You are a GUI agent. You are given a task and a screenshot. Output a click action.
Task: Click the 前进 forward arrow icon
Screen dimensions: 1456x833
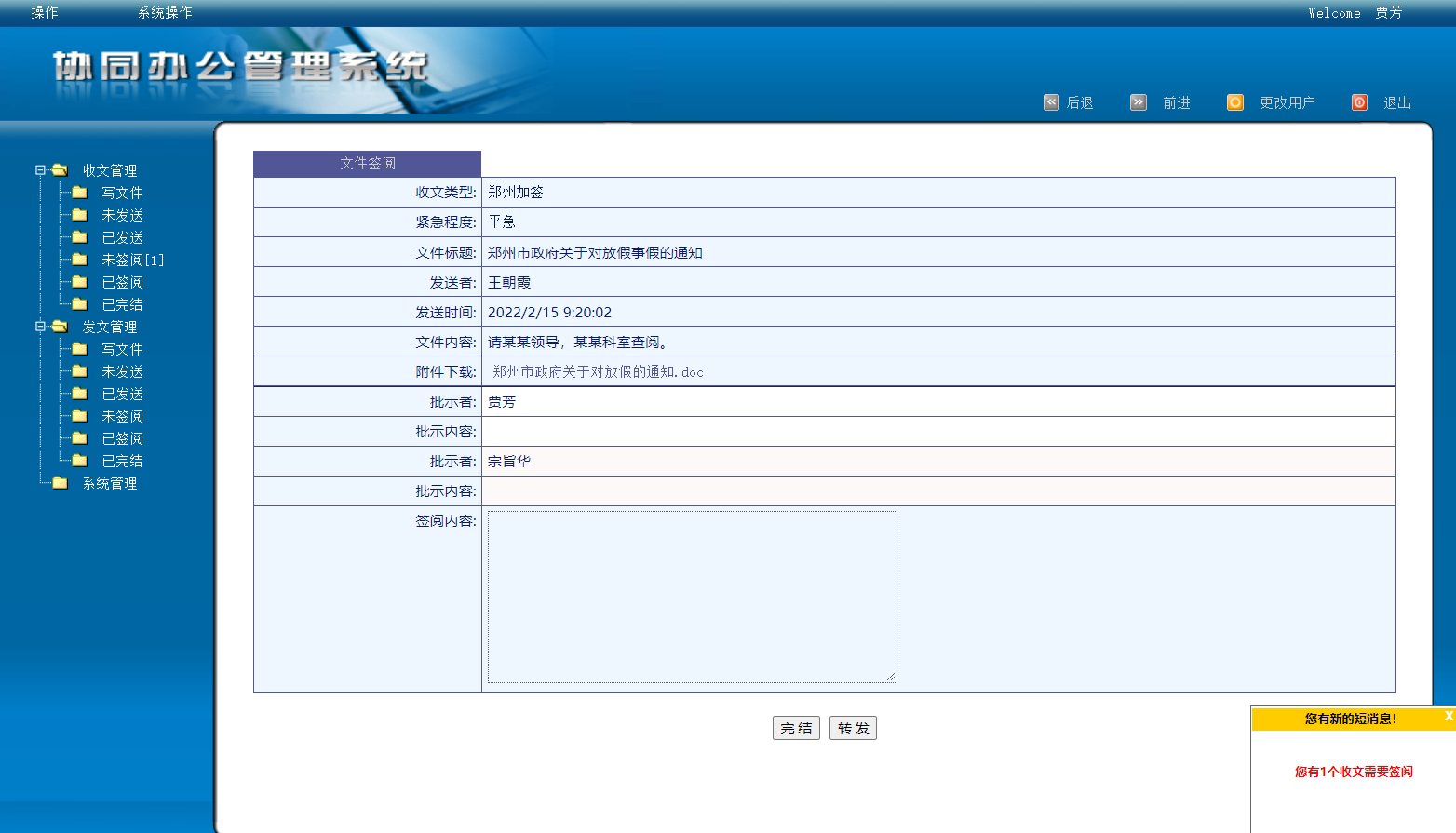click(x=1139, y=102)
